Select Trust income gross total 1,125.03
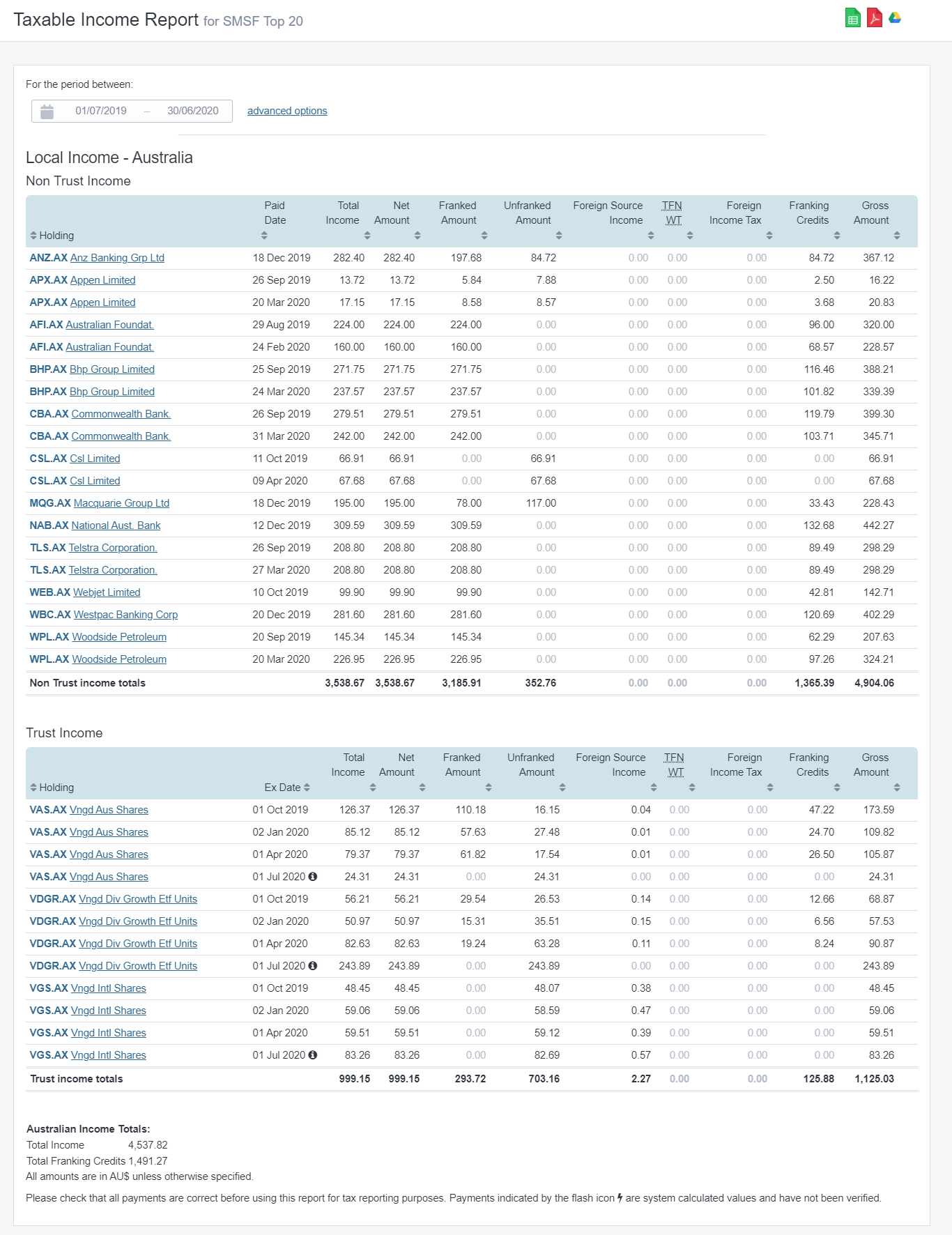Screen dimensions: 952x1235 click(874, 1079)
